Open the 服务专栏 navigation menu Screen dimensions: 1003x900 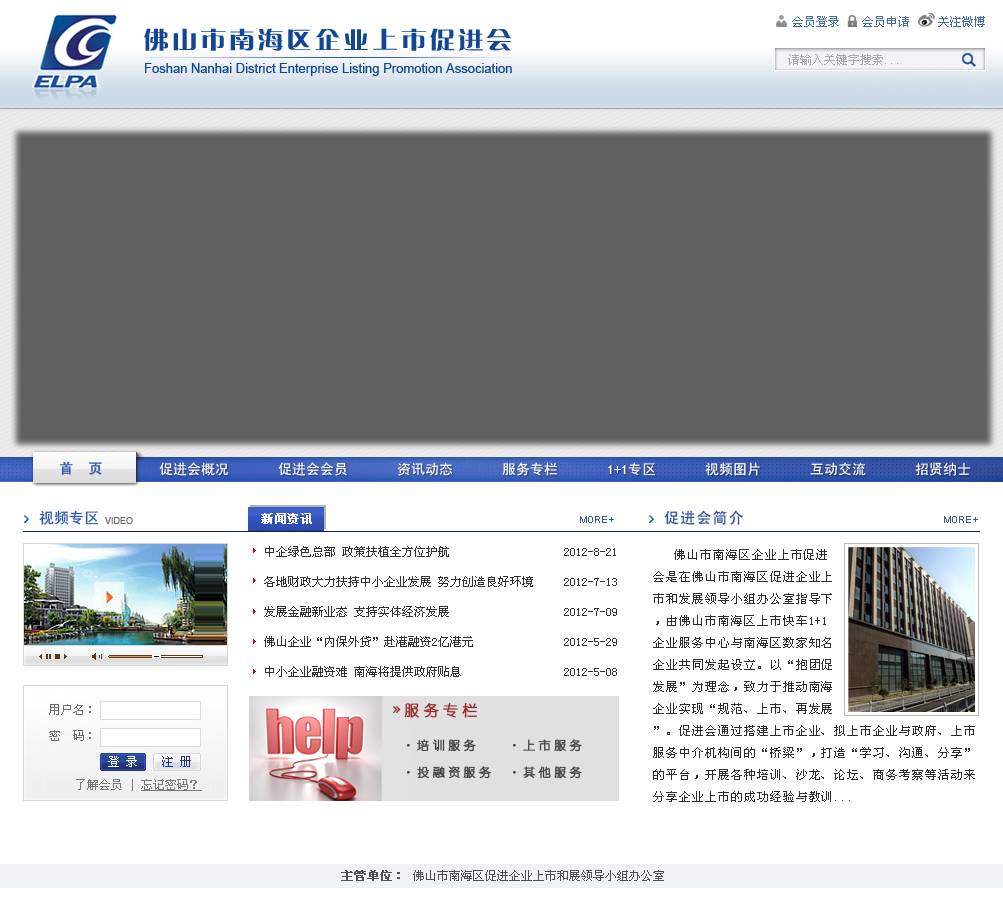coord(529,469)
